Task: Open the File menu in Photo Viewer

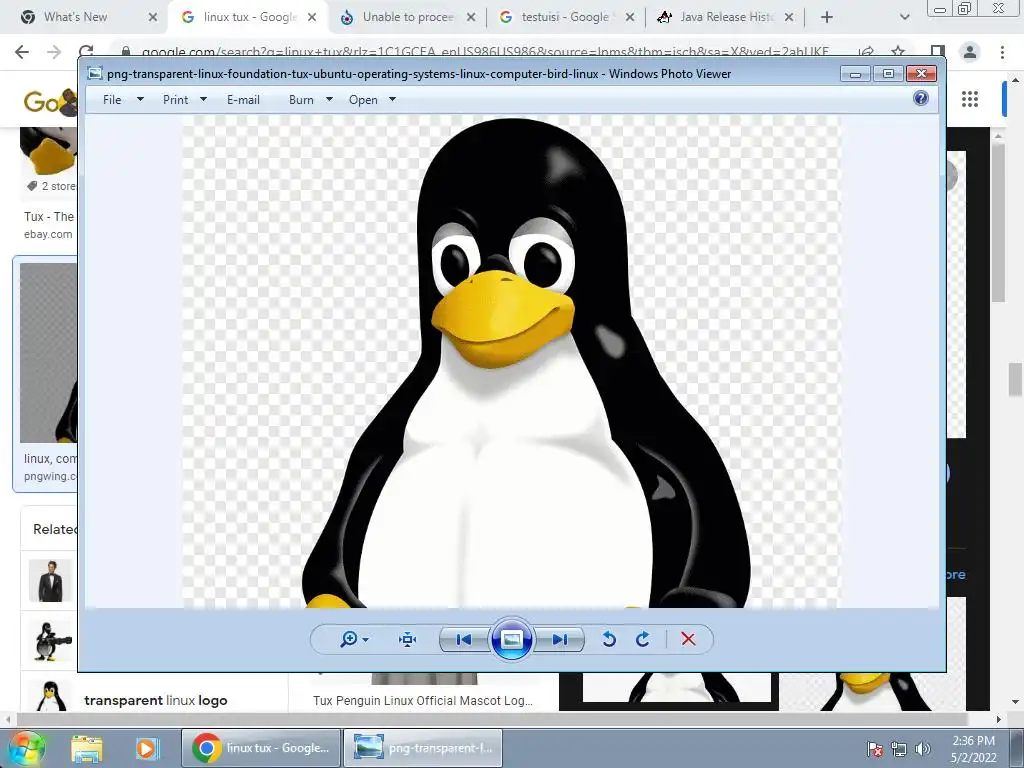Action: click(112, 100)
